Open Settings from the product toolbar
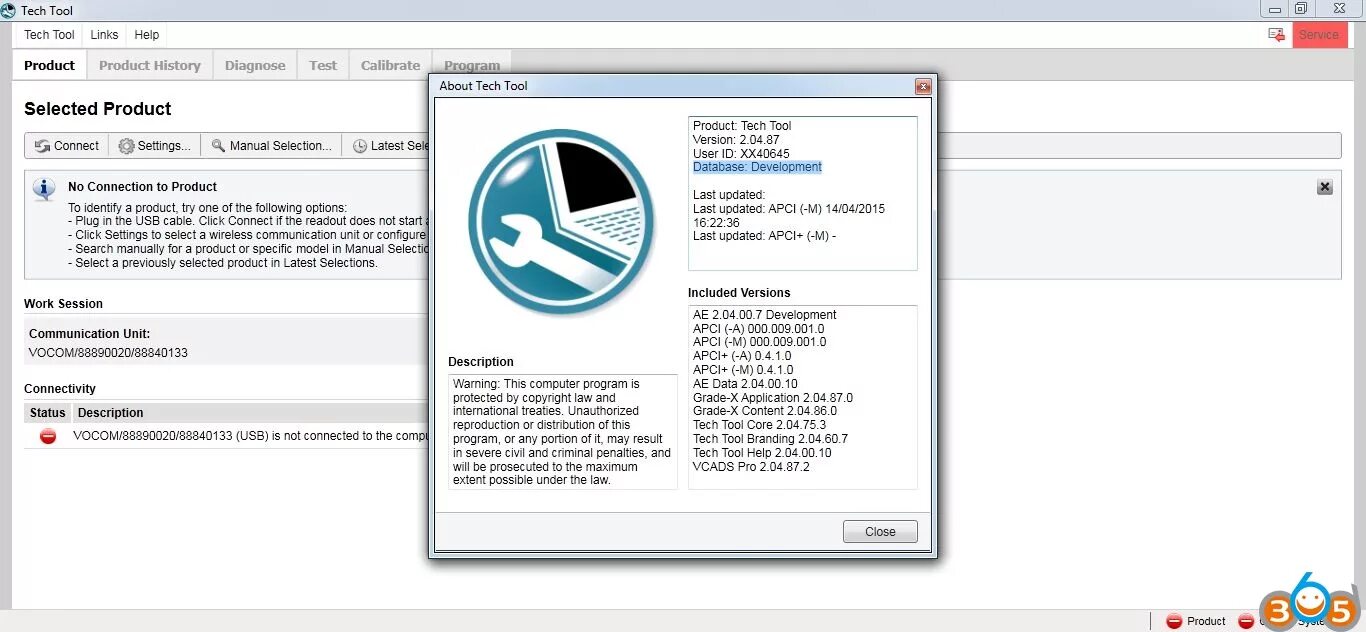 [x=154, y=146]
